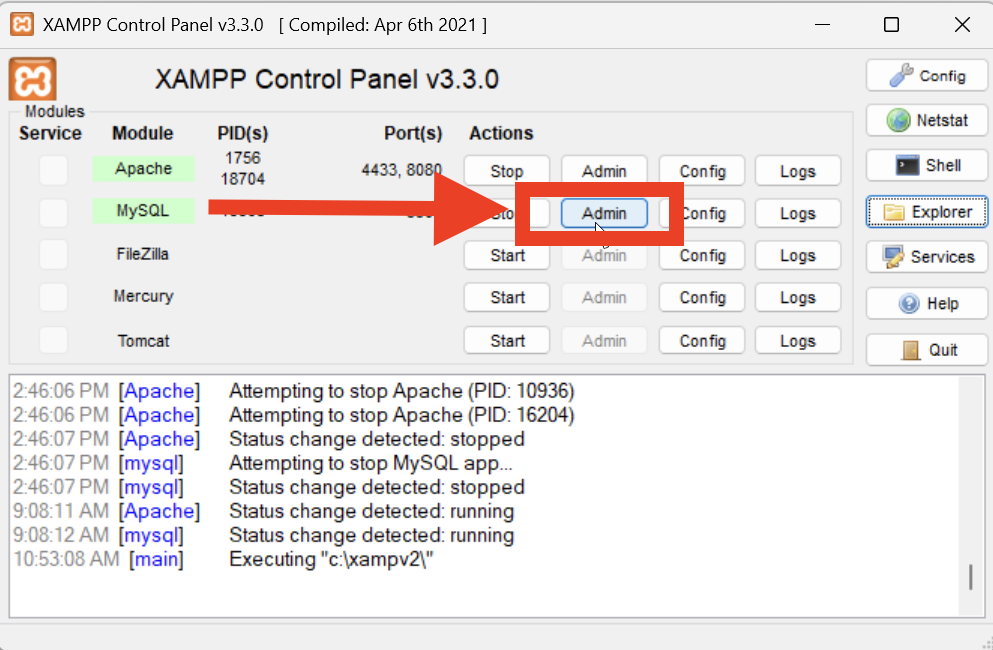
Task: Open Netstat via the globe icon
Action: pos(927,120)
